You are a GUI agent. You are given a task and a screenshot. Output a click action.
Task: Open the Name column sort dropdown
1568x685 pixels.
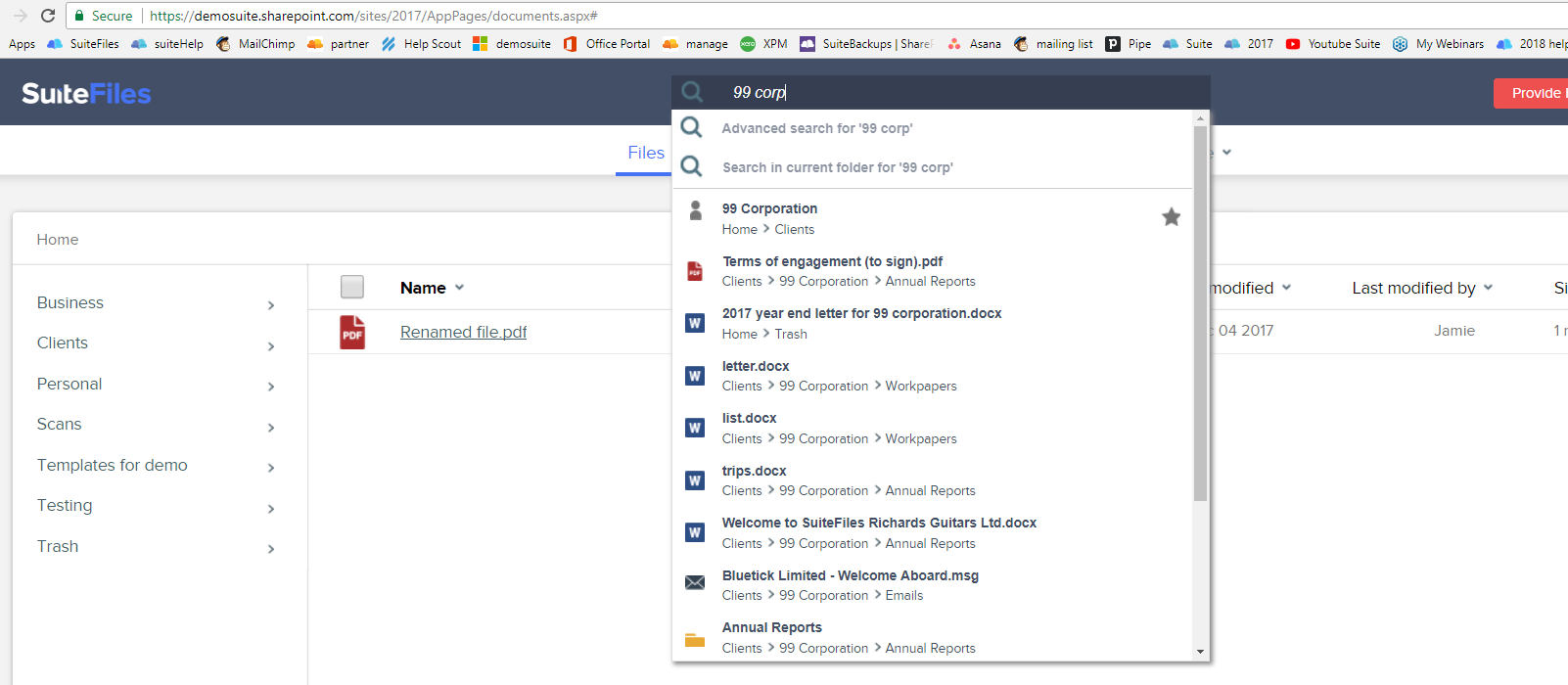[459, 288]
